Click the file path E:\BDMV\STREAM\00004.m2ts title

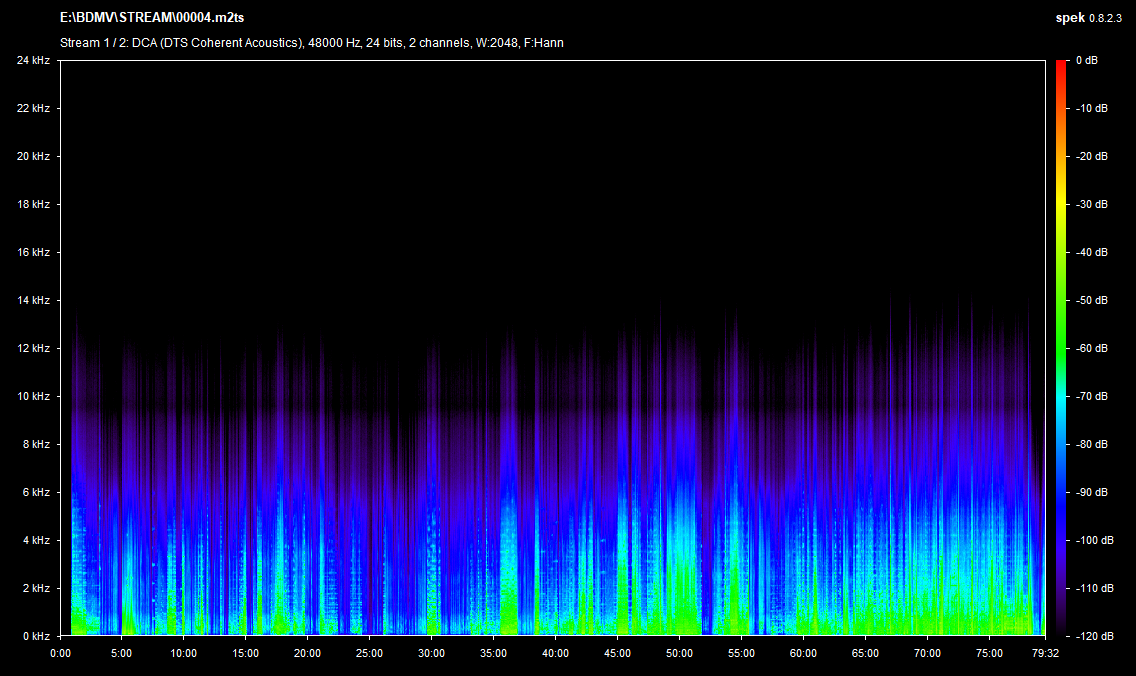[152, 18]
